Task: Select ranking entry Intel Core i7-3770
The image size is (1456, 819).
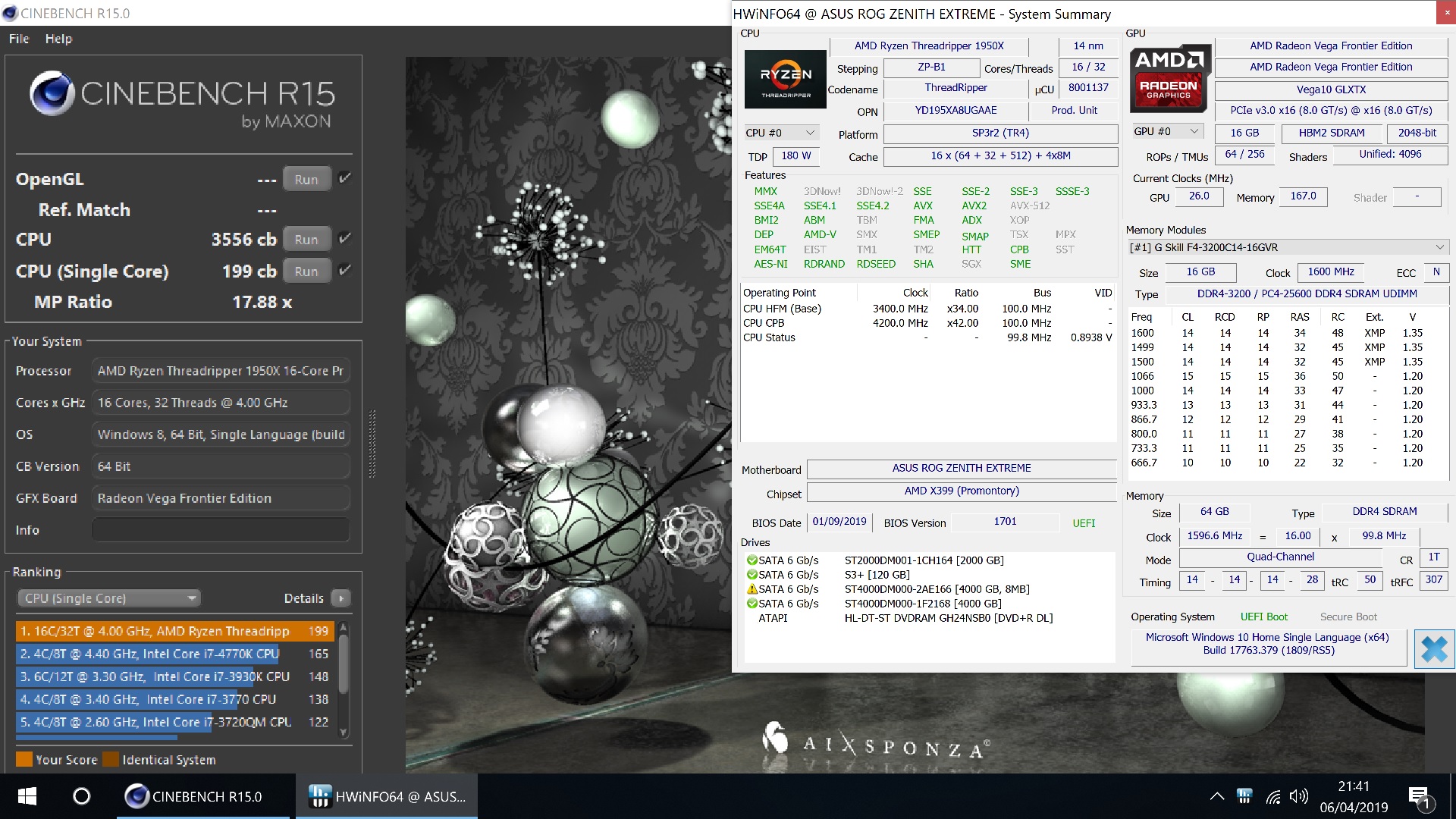Action: coord(175,699)
